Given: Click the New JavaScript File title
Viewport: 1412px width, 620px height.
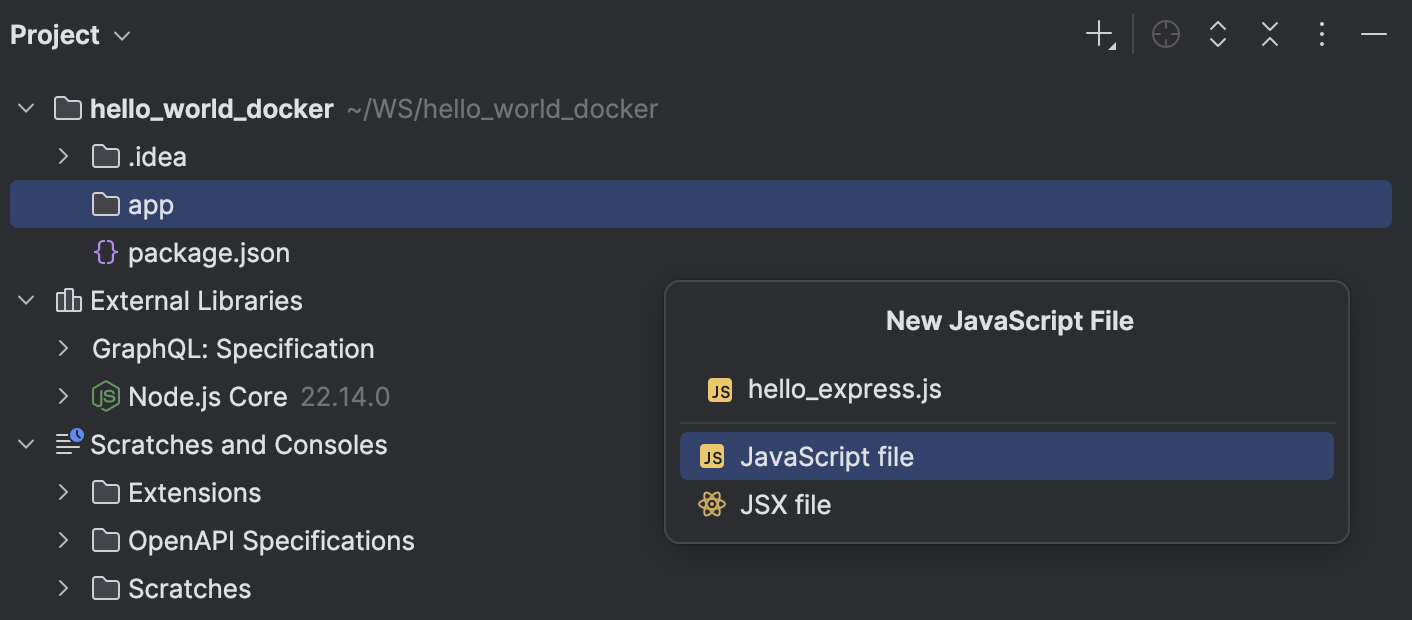Looking at the screenshot, I should (1010, 321).
